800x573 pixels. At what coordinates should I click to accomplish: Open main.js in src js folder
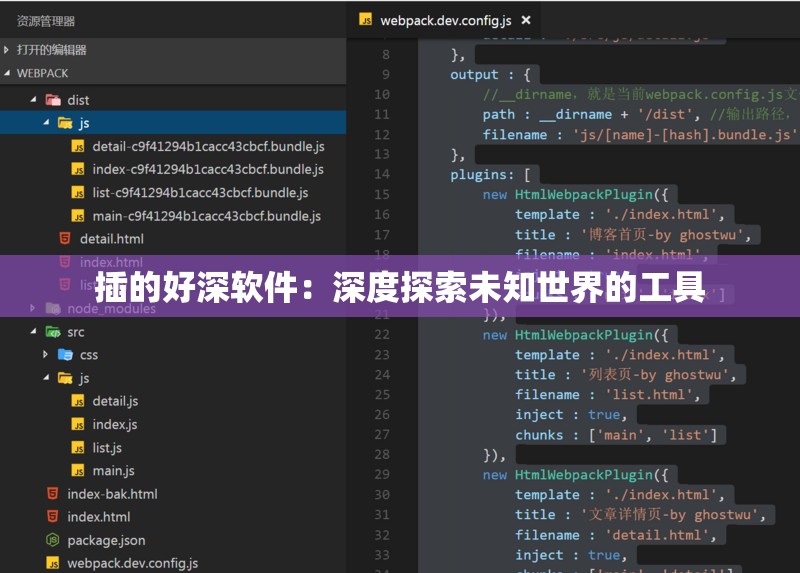(113, 471)
